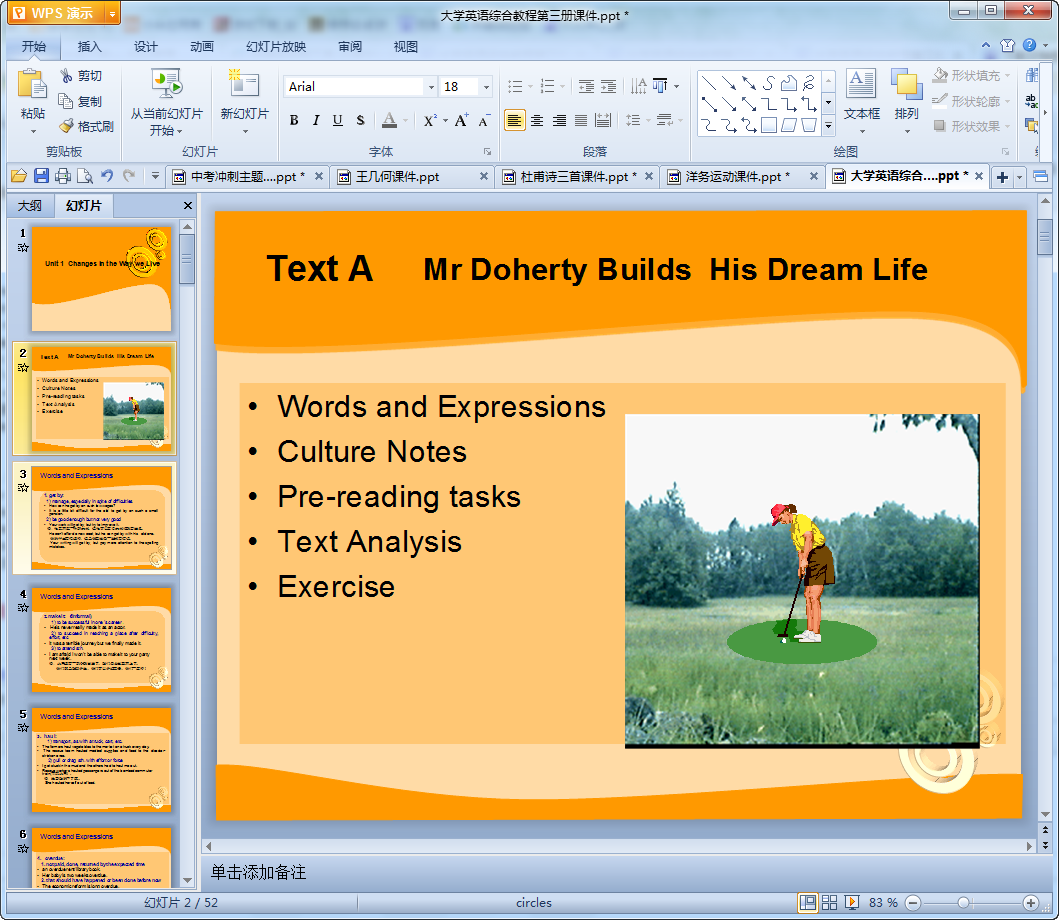Select the Format Painter brush

pyautogui.click(x=66, y=126)
